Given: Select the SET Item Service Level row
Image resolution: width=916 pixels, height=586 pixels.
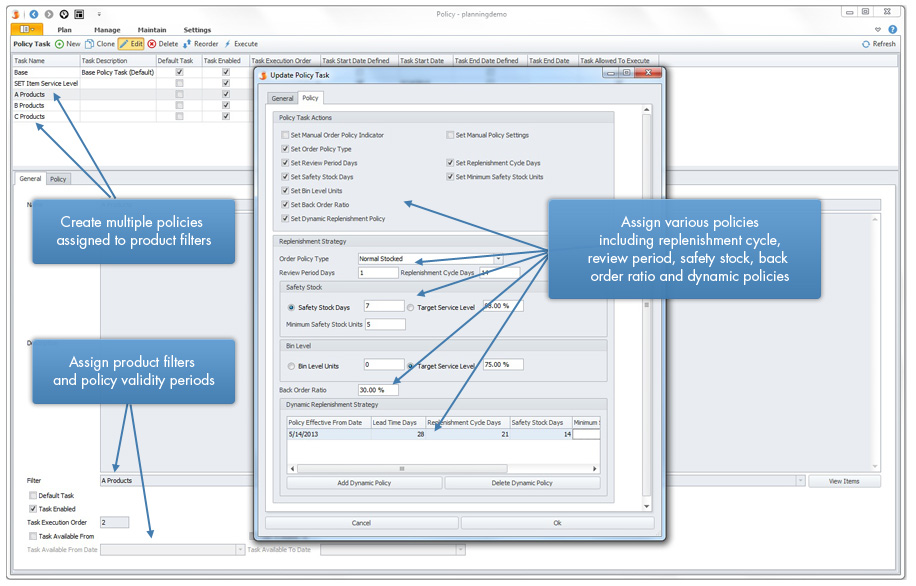Looking at the screenshot, I should pos(133,84).
